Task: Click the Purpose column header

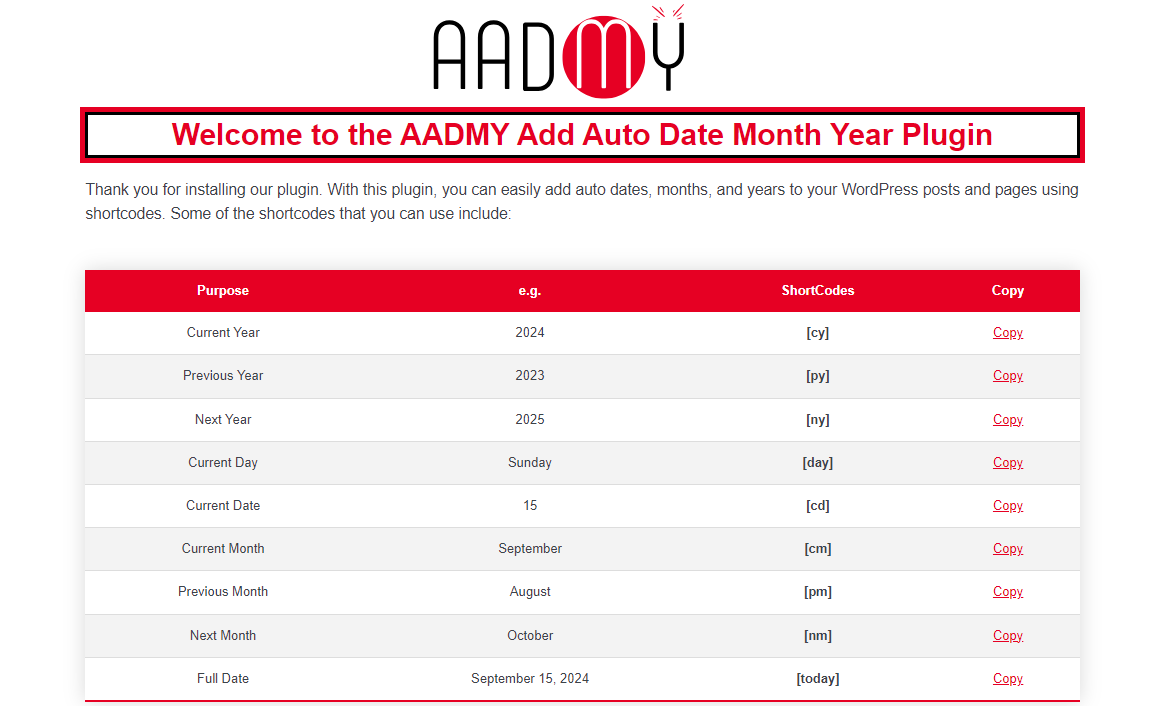Action: point(223,291)
